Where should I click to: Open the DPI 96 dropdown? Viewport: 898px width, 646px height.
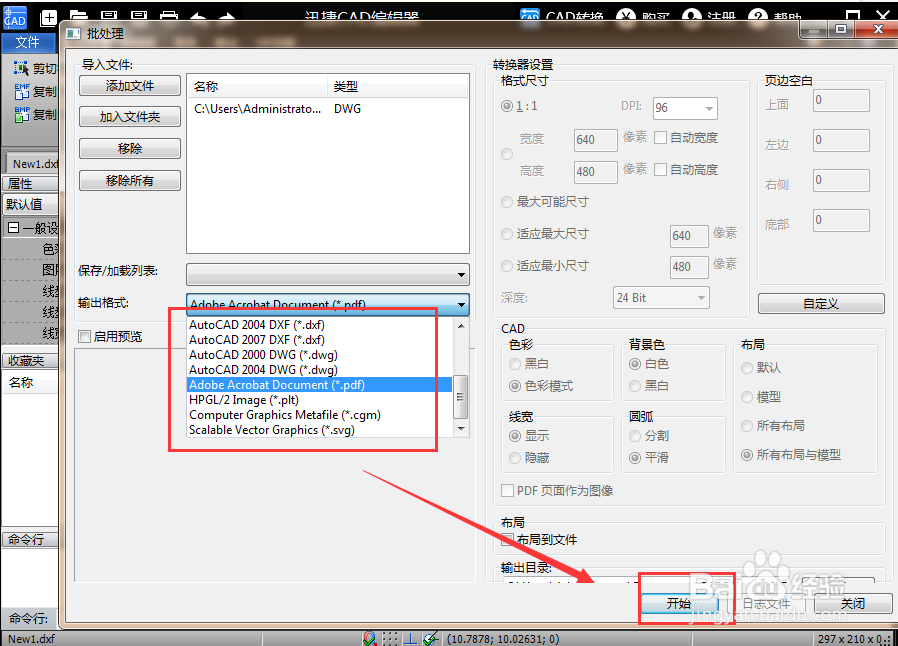pyautogui.click(x=685, y=108)
